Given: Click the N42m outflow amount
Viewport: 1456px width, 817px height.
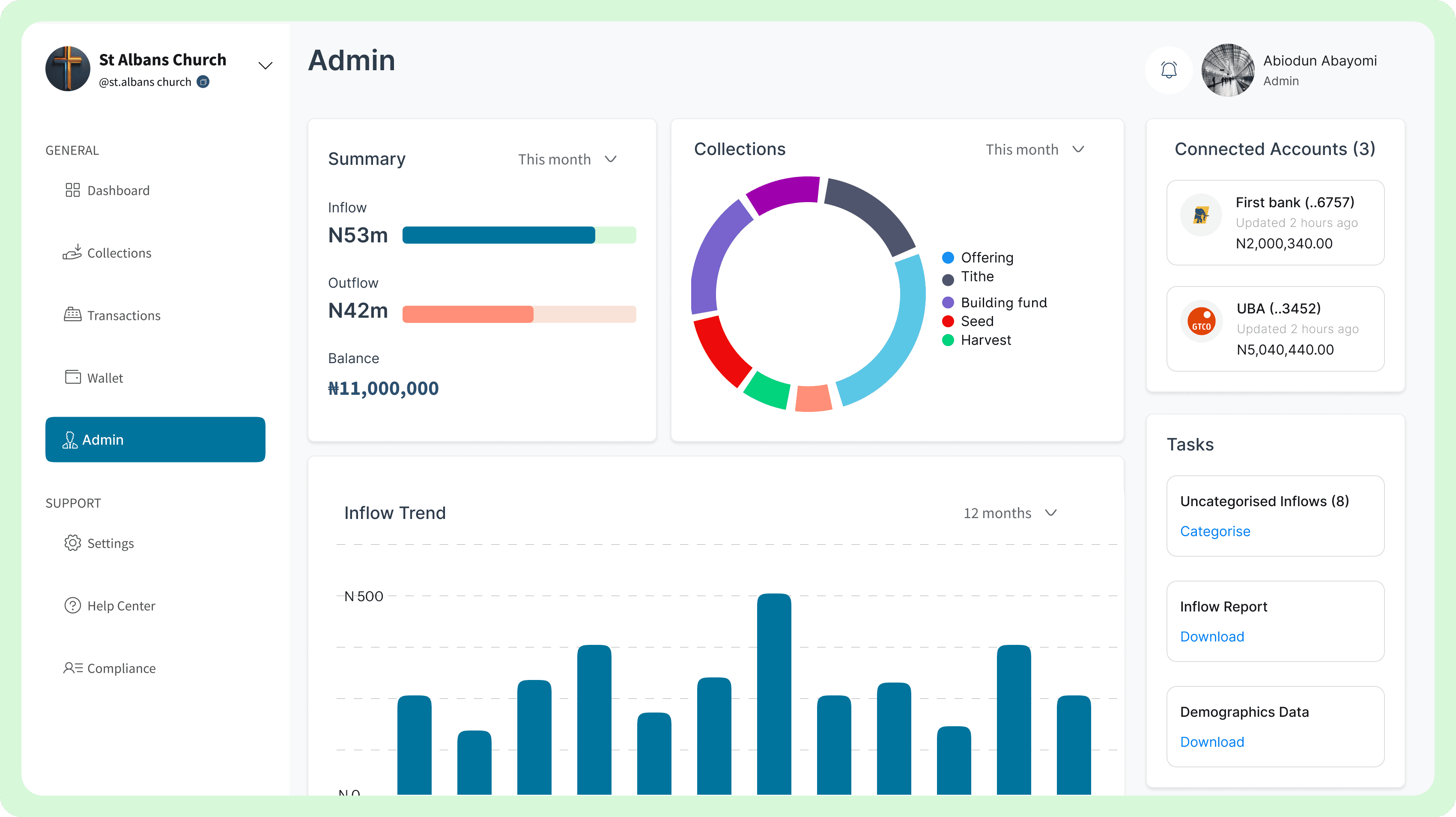Looking at the screenshot, I should pos(358,311).
